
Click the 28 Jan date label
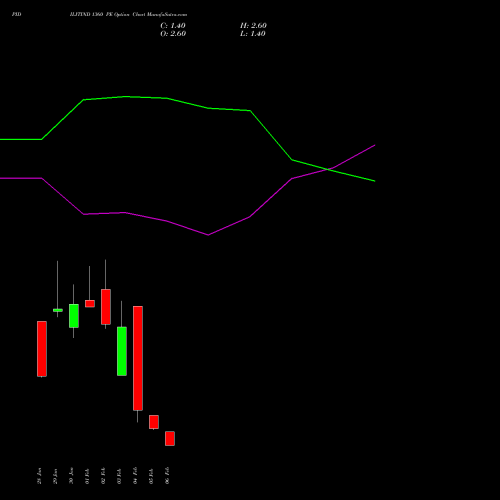pyautogui.click(x=39, y=476)
